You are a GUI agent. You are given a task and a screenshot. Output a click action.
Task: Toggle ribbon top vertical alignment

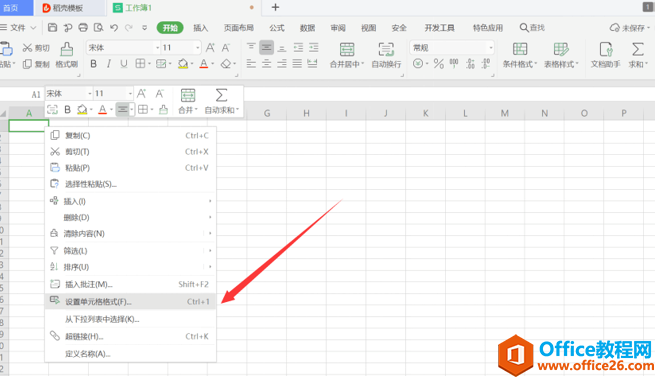point(251,47)
